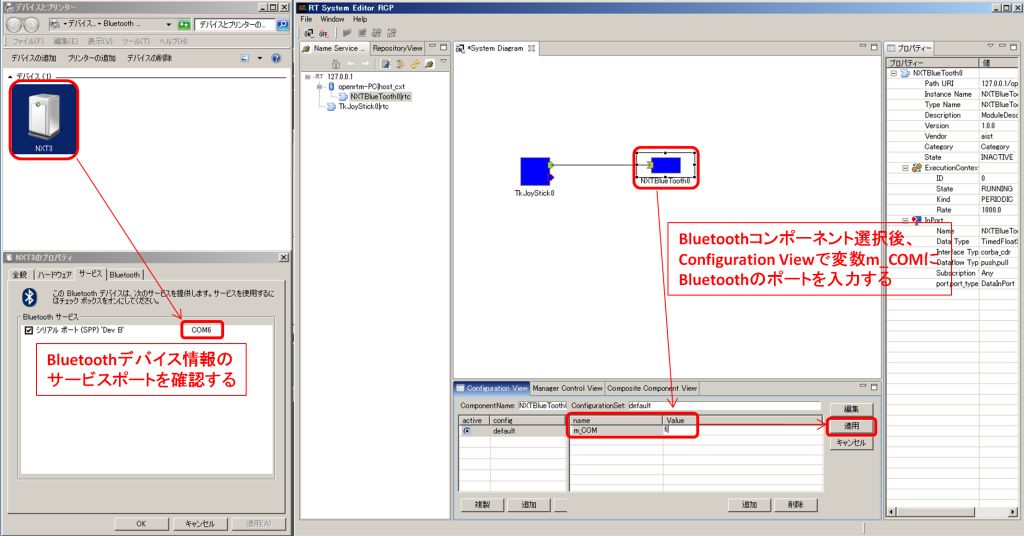Viewport: 1024px width, 536px height.
Task: Select the NXTBlueTooth0 component block in diagram
Action: (665, 165)
